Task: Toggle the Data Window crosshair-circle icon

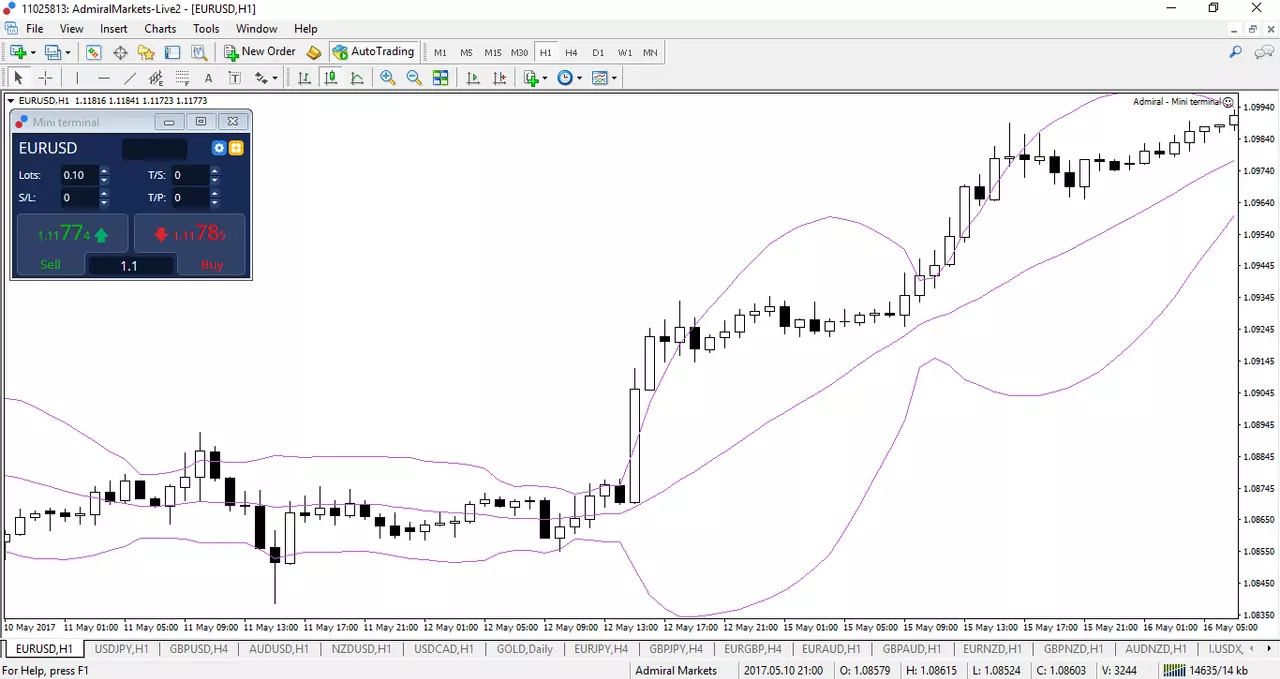Action: [120, 52]
